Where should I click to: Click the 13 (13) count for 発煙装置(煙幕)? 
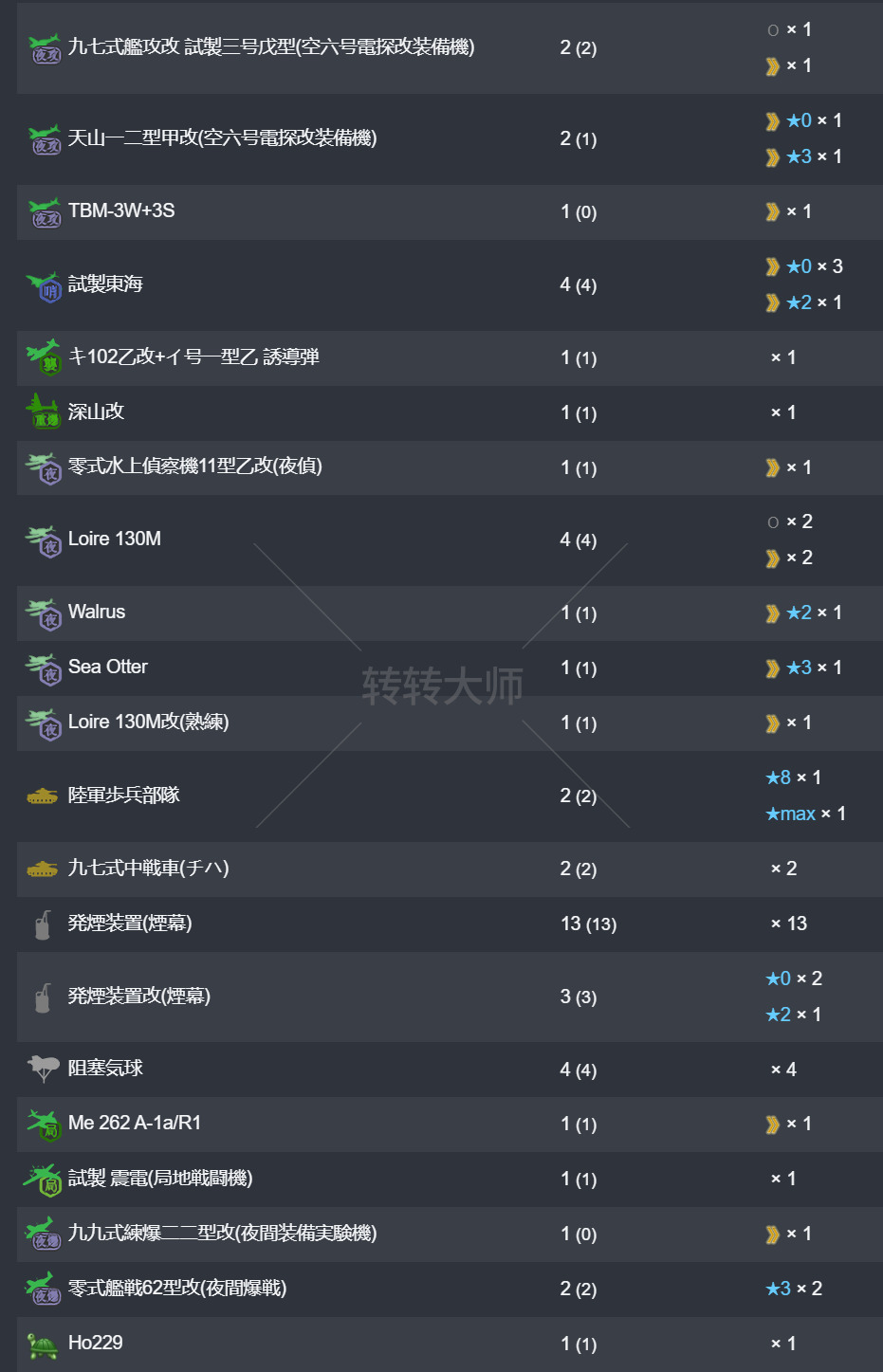pyautogui.click(x=588, y=924)
